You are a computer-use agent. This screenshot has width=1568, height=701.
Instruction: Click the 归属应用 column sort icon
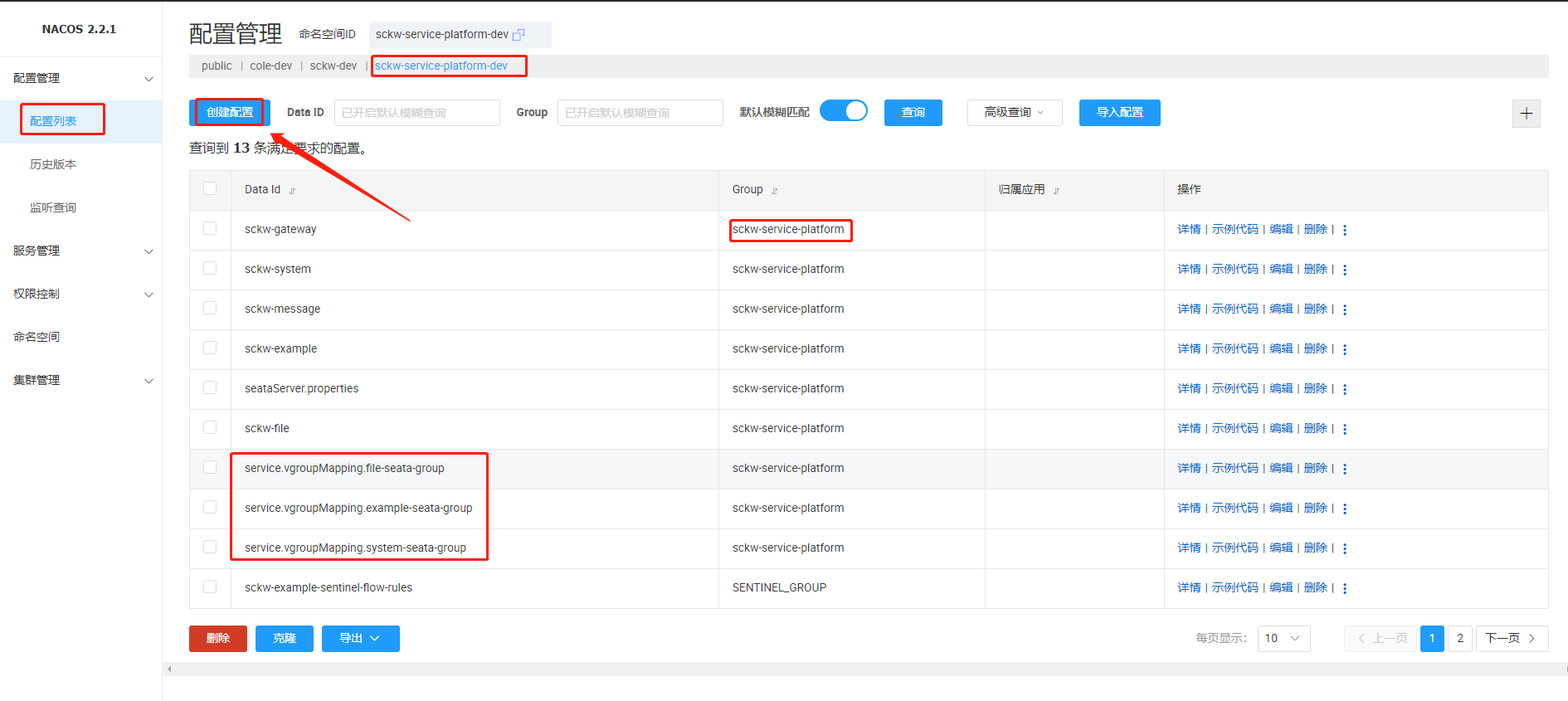coord(1056,191)
